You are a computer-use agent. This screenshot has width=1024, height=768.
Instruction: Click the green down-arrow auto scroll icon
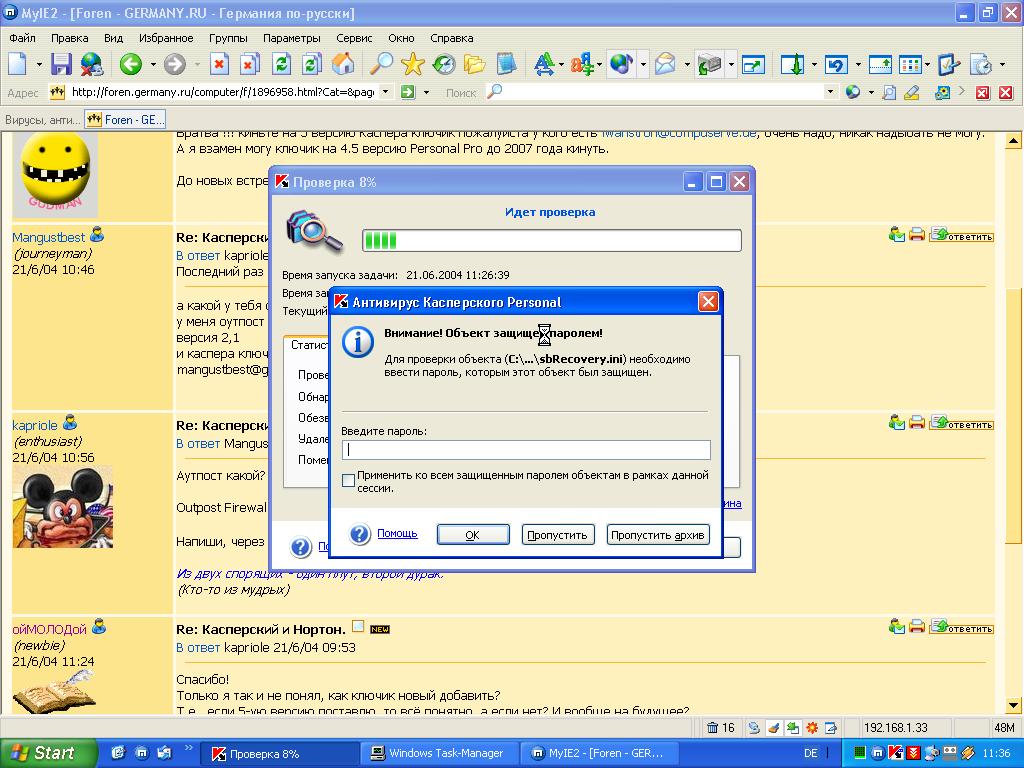793,64
